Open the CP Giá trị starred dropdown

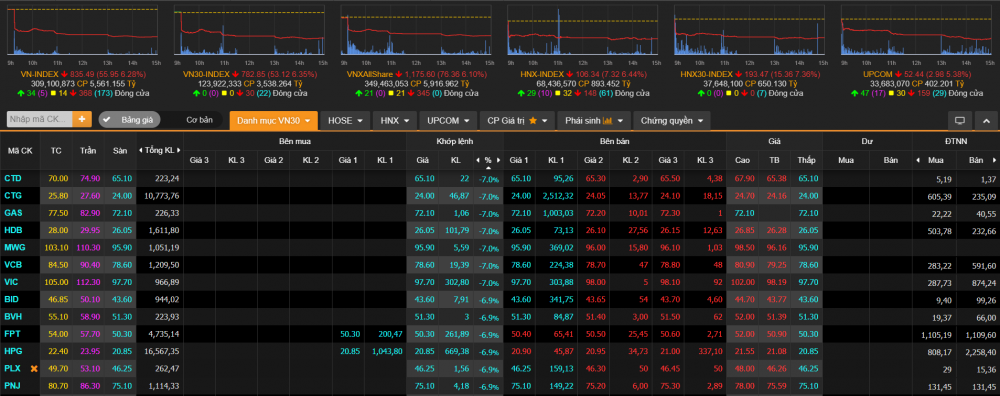pos(517,120)
